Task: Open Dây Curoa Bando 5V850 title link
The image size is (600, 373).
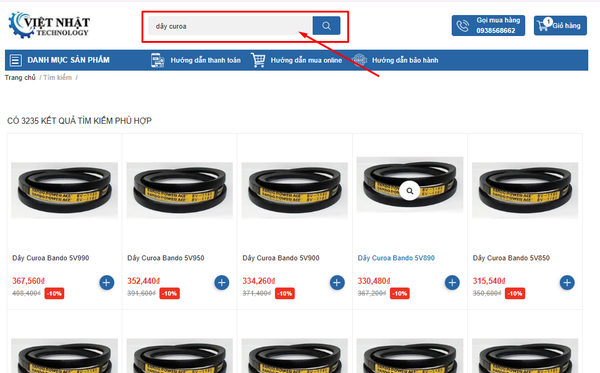Action: point(511,258)
